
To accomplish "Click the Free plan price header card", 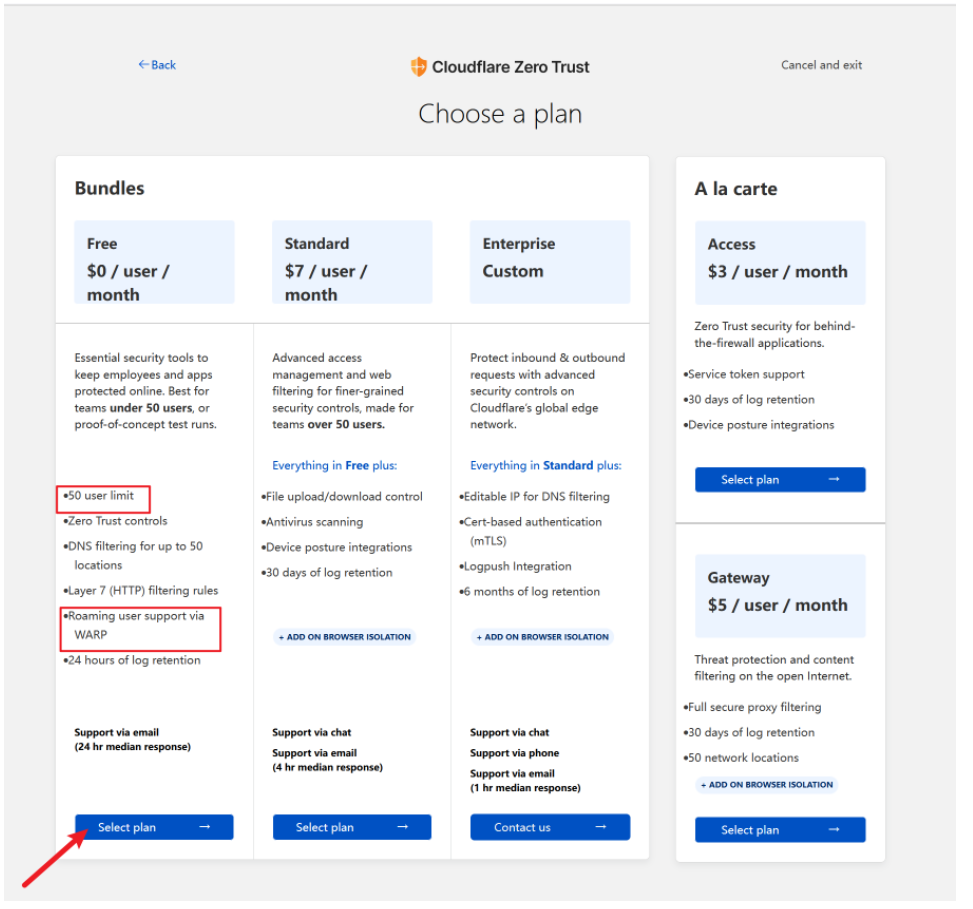I will point(154,263).
